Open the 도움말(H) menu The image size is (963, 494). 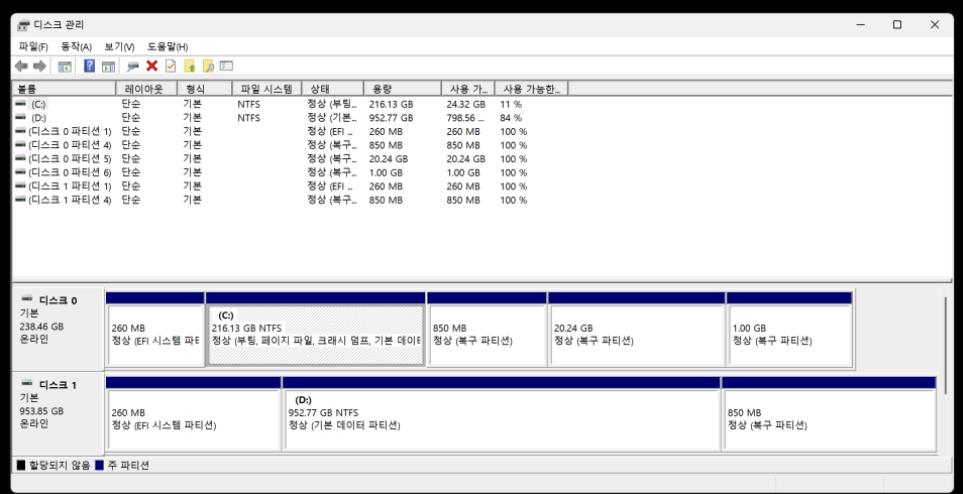[x=167, y=47]
